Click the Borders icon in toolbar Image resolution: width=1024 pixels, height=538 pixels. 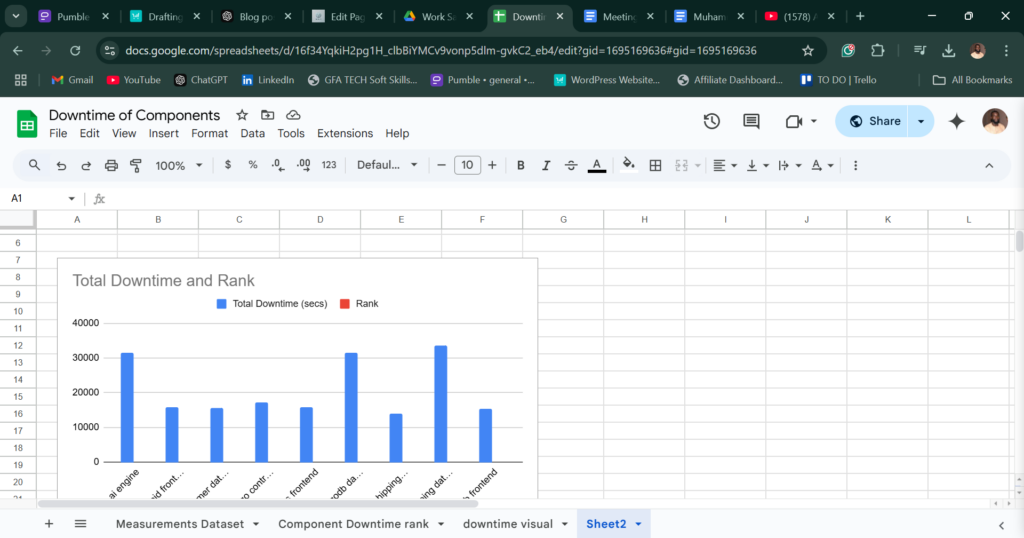point(656,165)
